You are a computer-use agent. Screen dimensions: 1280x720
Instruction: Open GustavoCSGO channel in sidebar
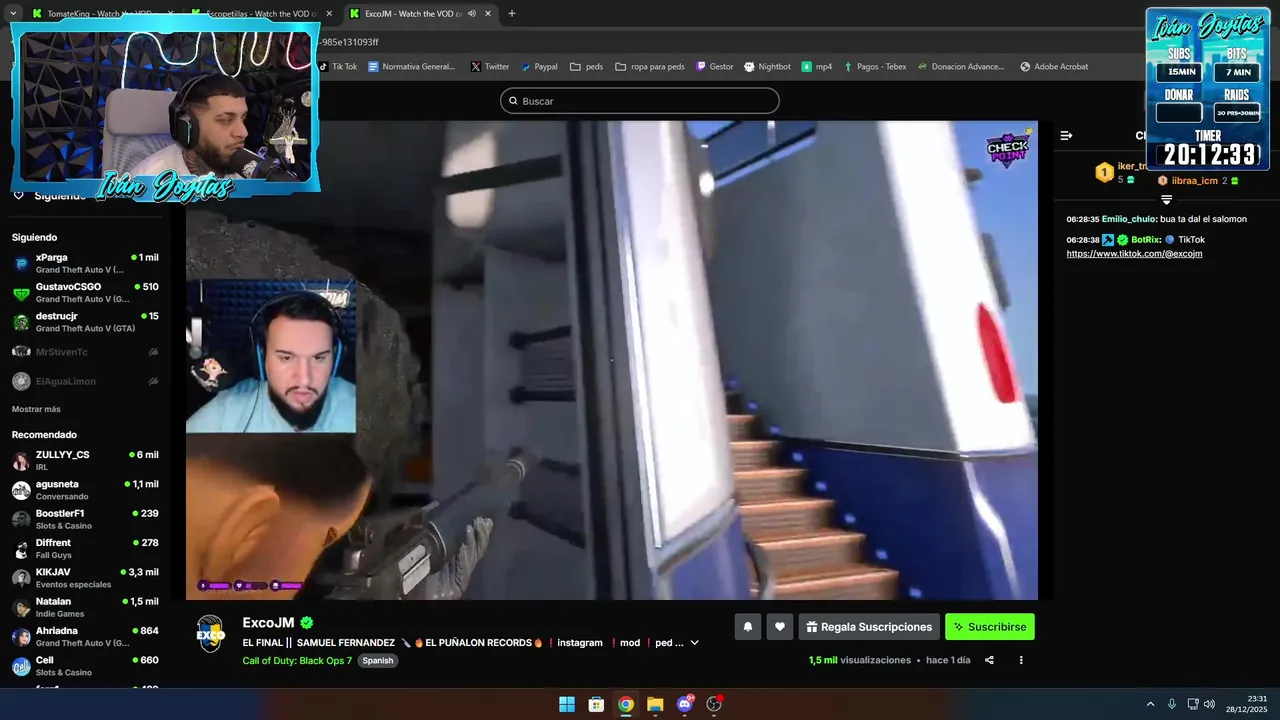tap(85, 293)
